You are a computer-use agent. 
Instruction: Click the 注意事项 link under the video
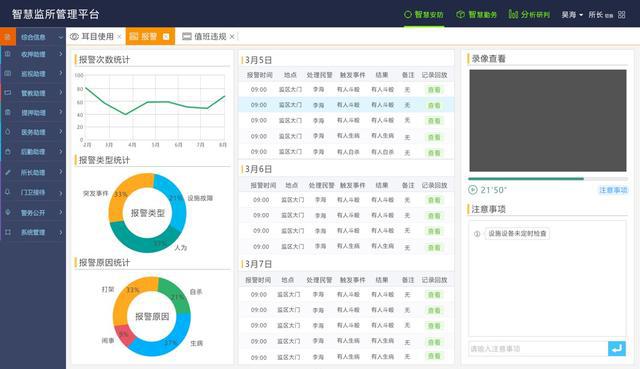click(x=613, y=190)
